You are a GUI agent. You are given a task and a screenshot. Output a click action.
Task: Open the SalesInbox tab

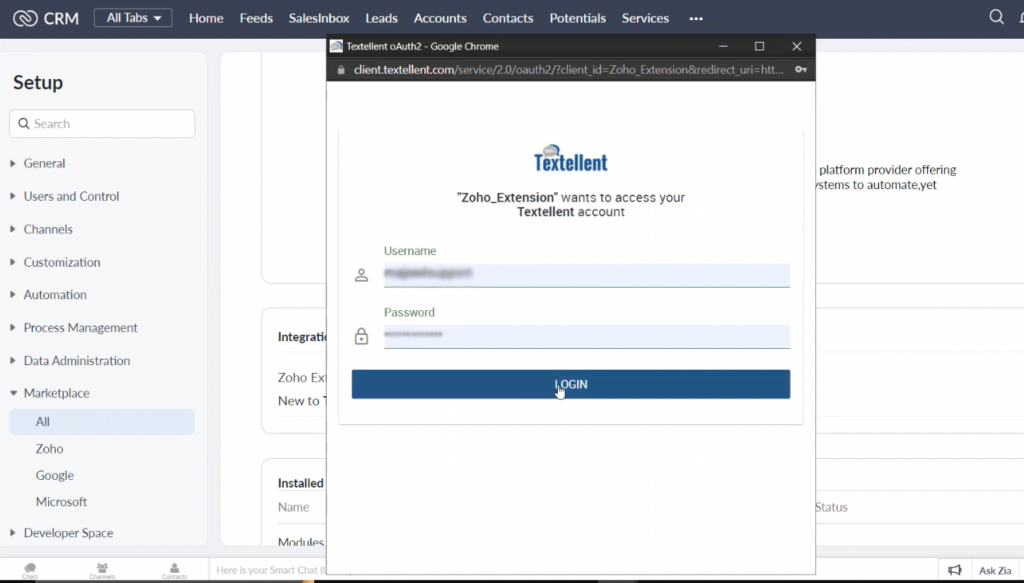tap(319, 18)
